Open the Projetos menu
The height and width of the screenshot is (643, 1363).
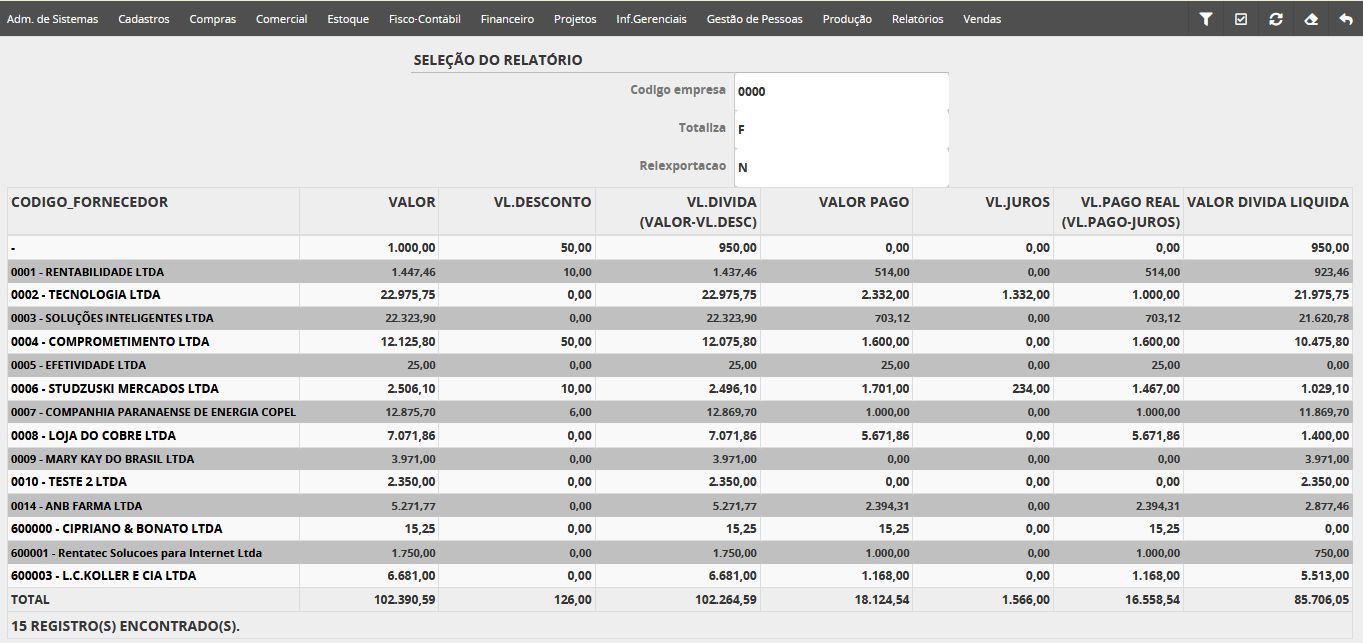pos(575,19)
